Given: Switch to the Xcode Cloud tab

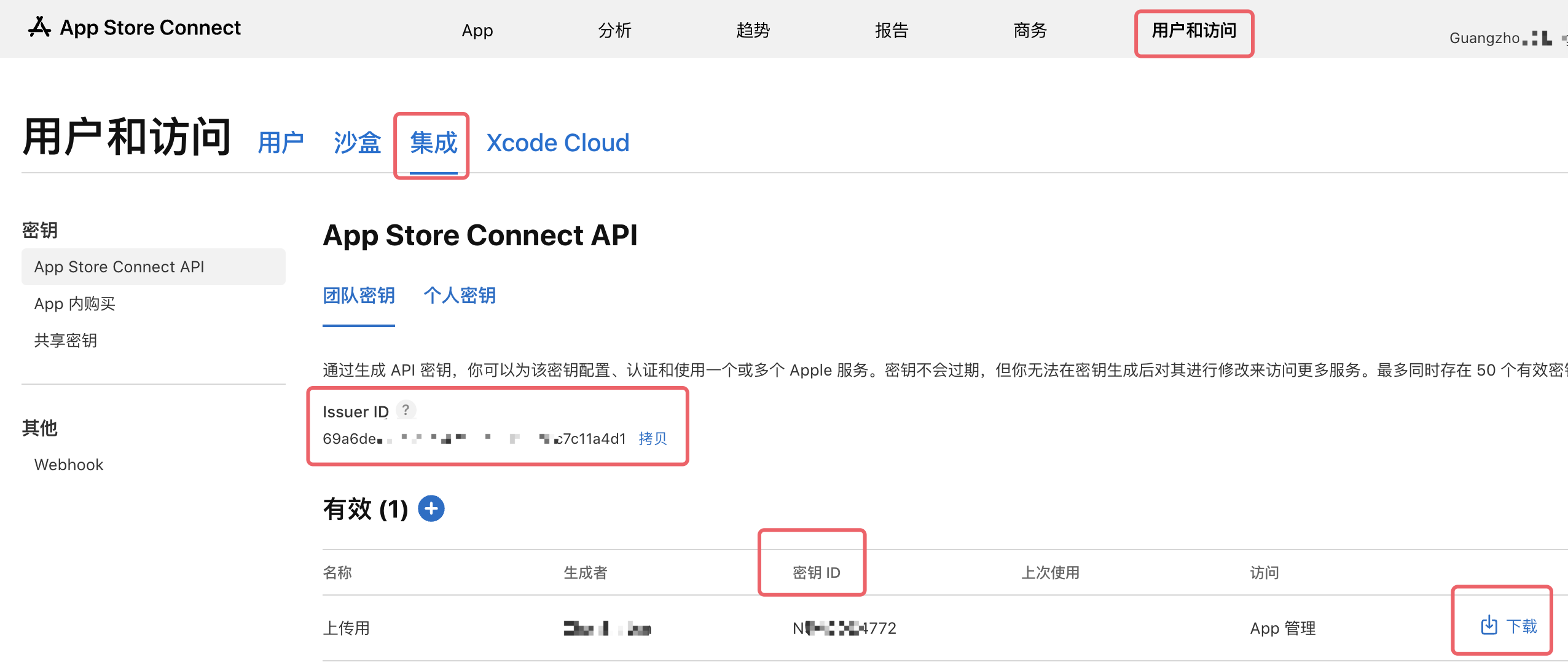Looking at the screenshot, I should (558, 143).
